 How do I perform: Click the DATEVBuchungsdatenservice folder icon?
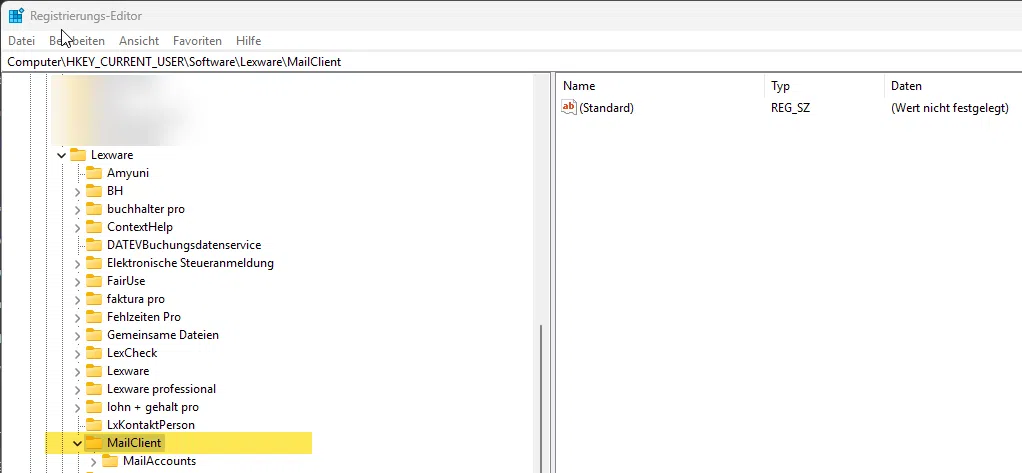pyautogui.click(x=95, y=245)
